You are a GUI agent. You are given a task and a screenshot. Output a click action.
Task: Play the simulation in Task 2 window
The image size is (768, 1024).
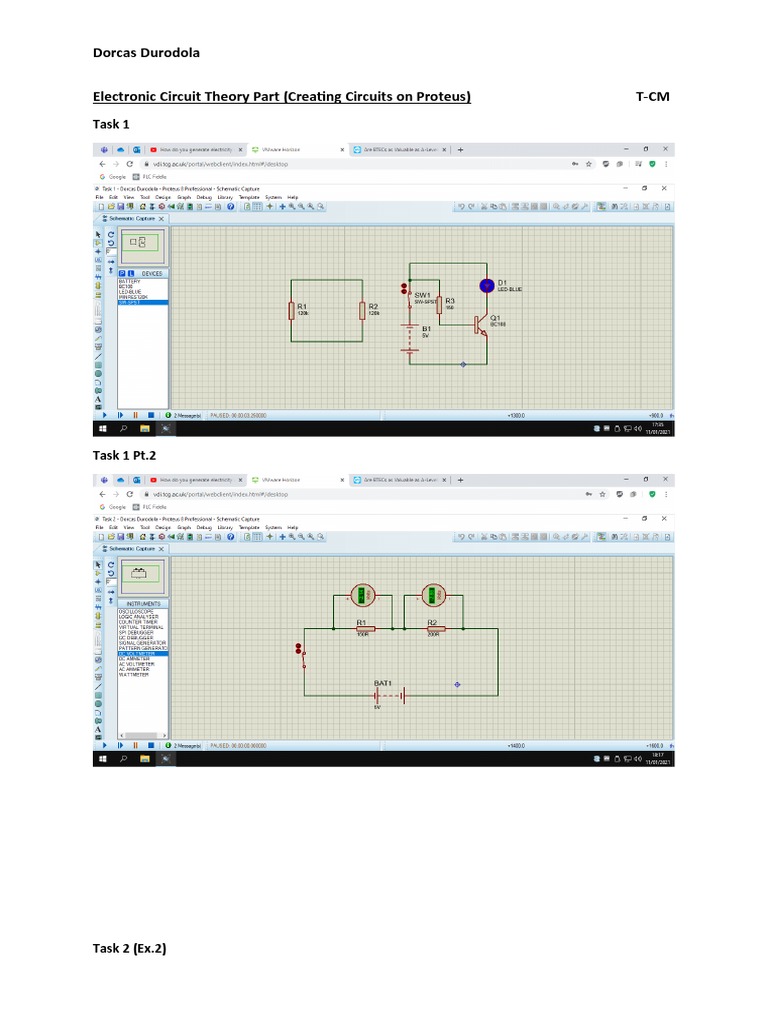pos(104,745)
